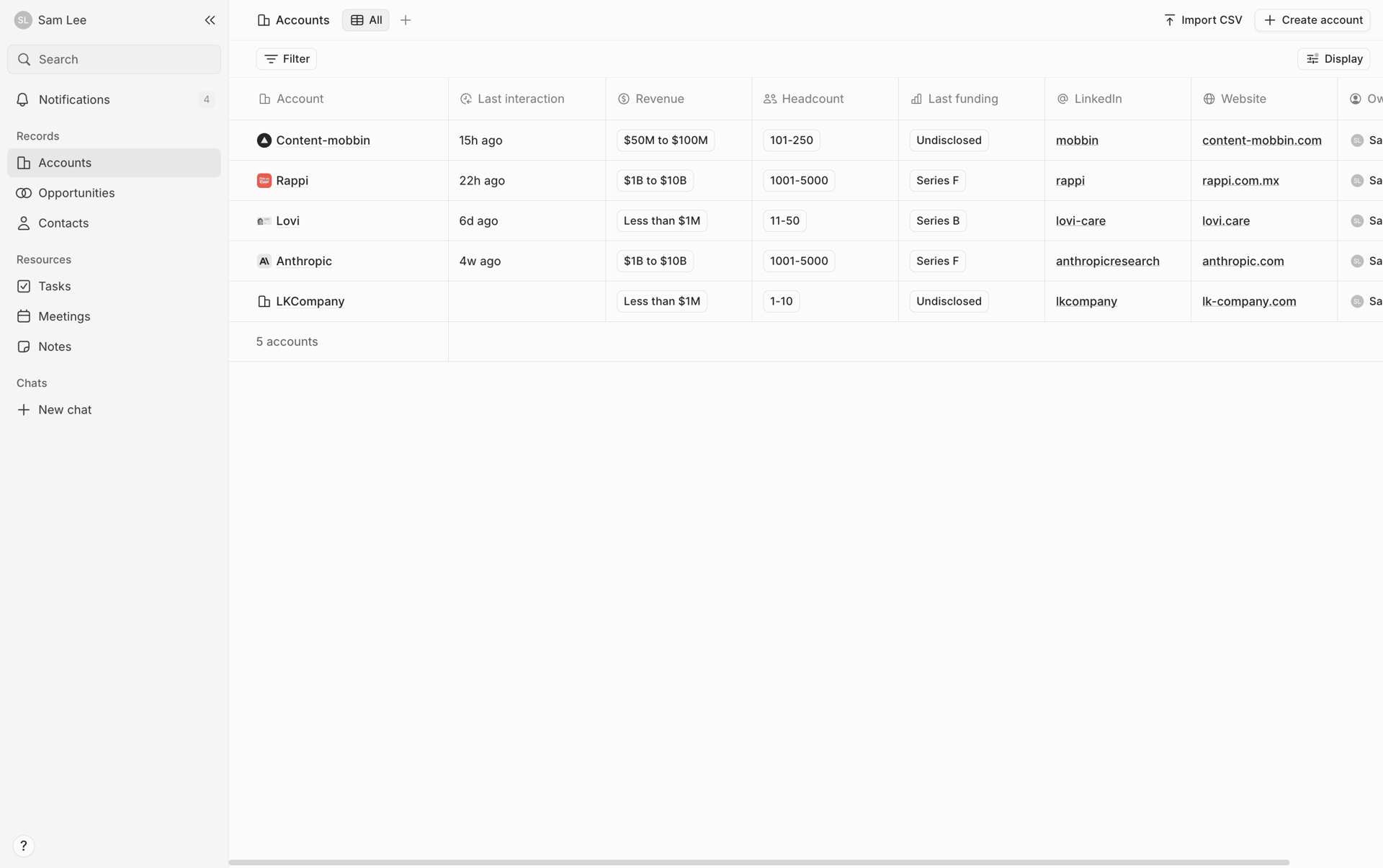
Task: Click Lovi's 6d ago last interaction
Action: click(x=478, y=221)
